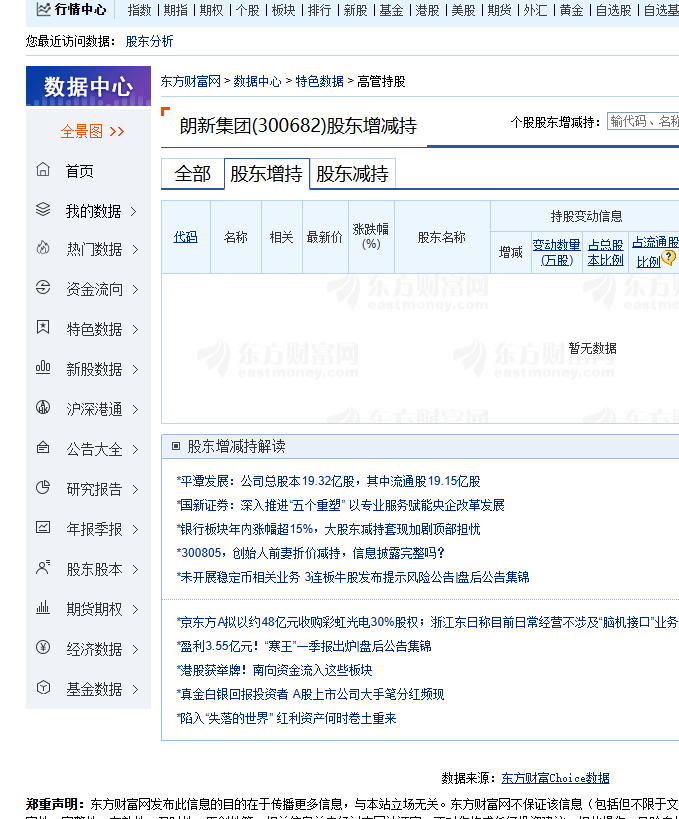This screenshot has height=819, width=679.
Task: Sort by the 代码 column header
Action: pos(185,237)
